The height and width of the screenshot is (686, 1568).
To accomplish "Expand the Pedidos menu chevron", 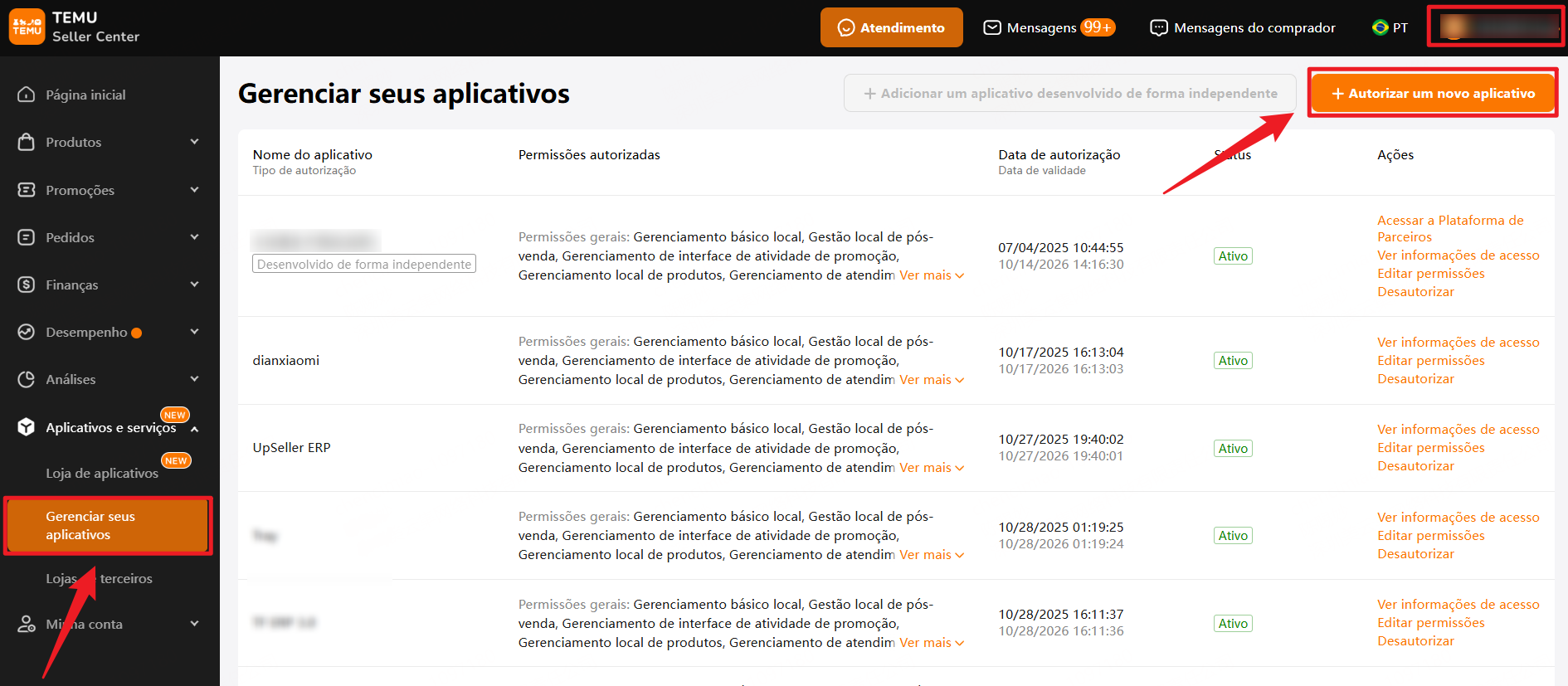I will pos(194,237).
